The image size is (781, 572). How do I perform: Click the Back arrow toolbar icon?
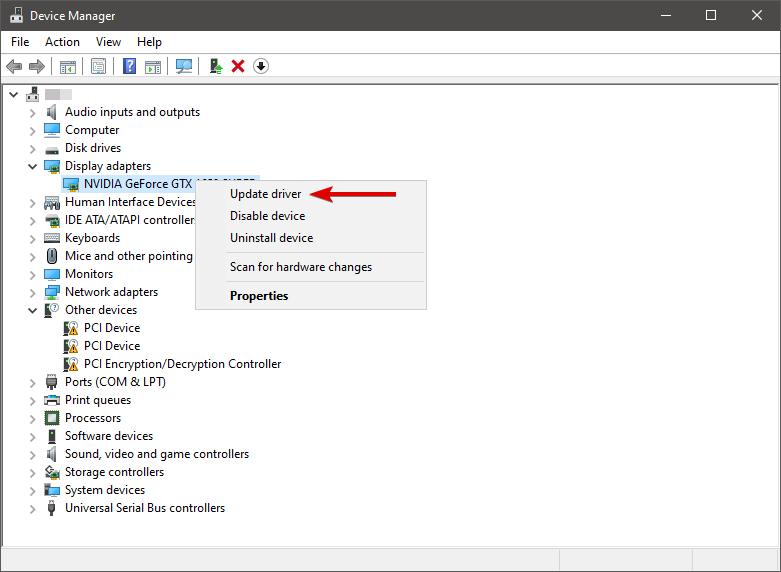(14, 66)
